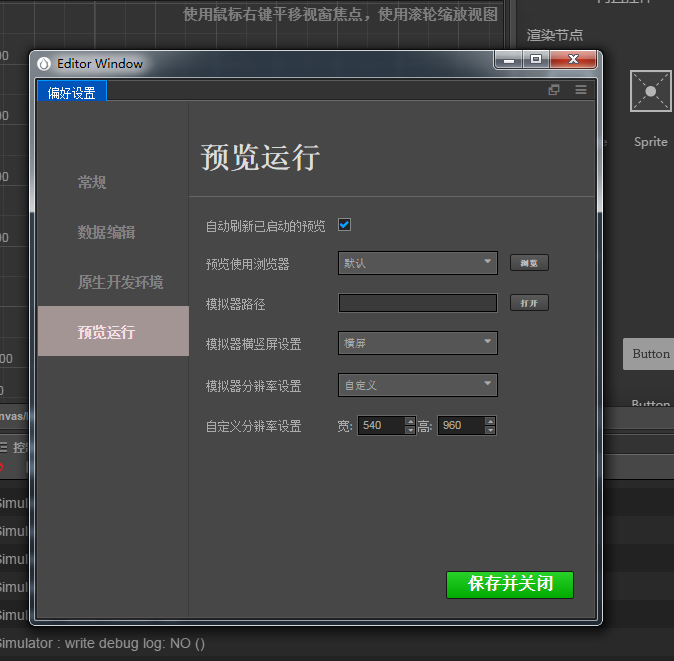The height and width of the screenshot is (661, 674).
Task: Open simulator resolution dropdown 自定义
Action: tap(418, 385)
